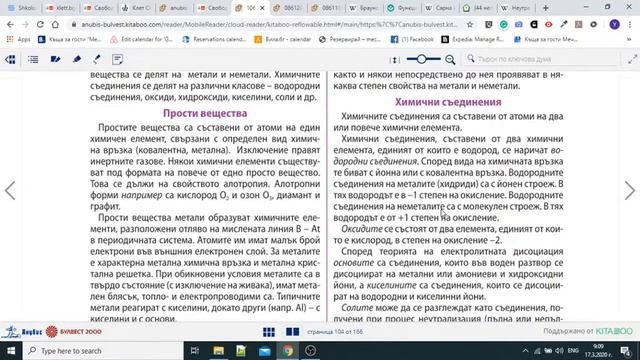Switch to two-page view
640x360 pixels.
coord(292,332)
